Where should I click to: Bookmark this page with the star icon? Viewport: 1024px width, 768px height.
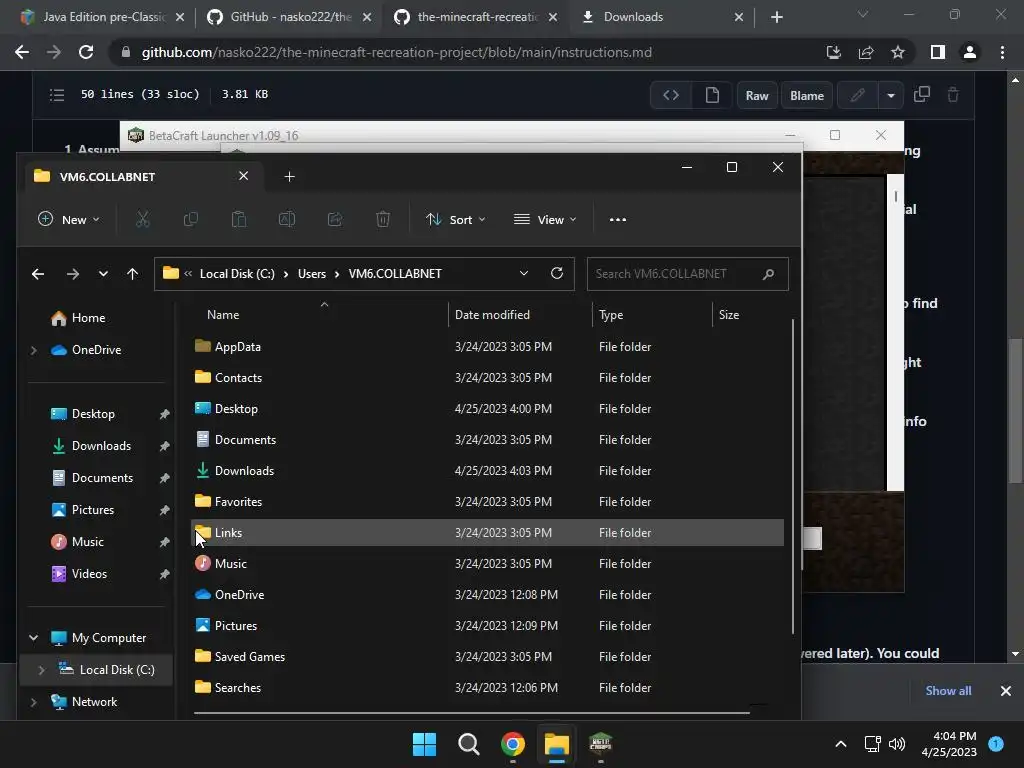tap(898, 52)
